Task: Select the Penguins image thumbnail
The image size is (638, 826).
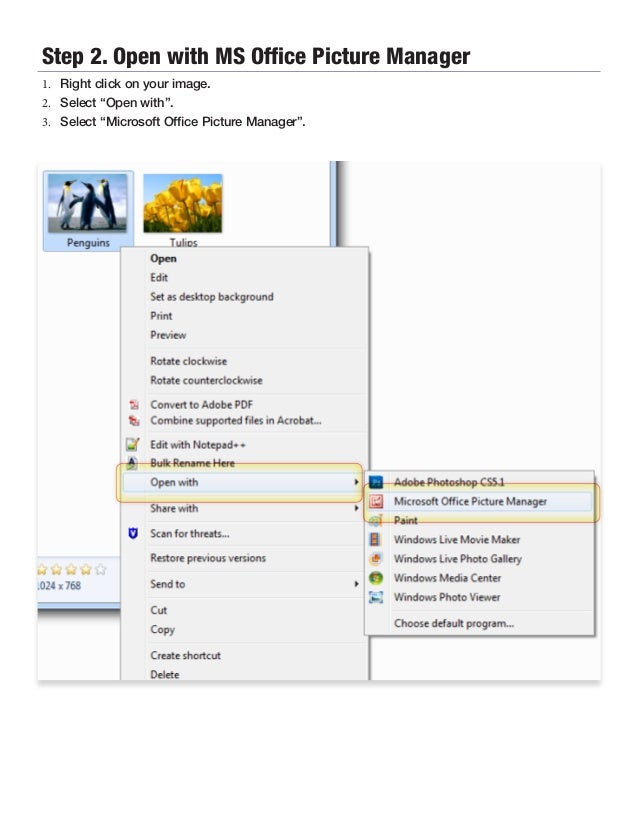Action: coord(87,203)
